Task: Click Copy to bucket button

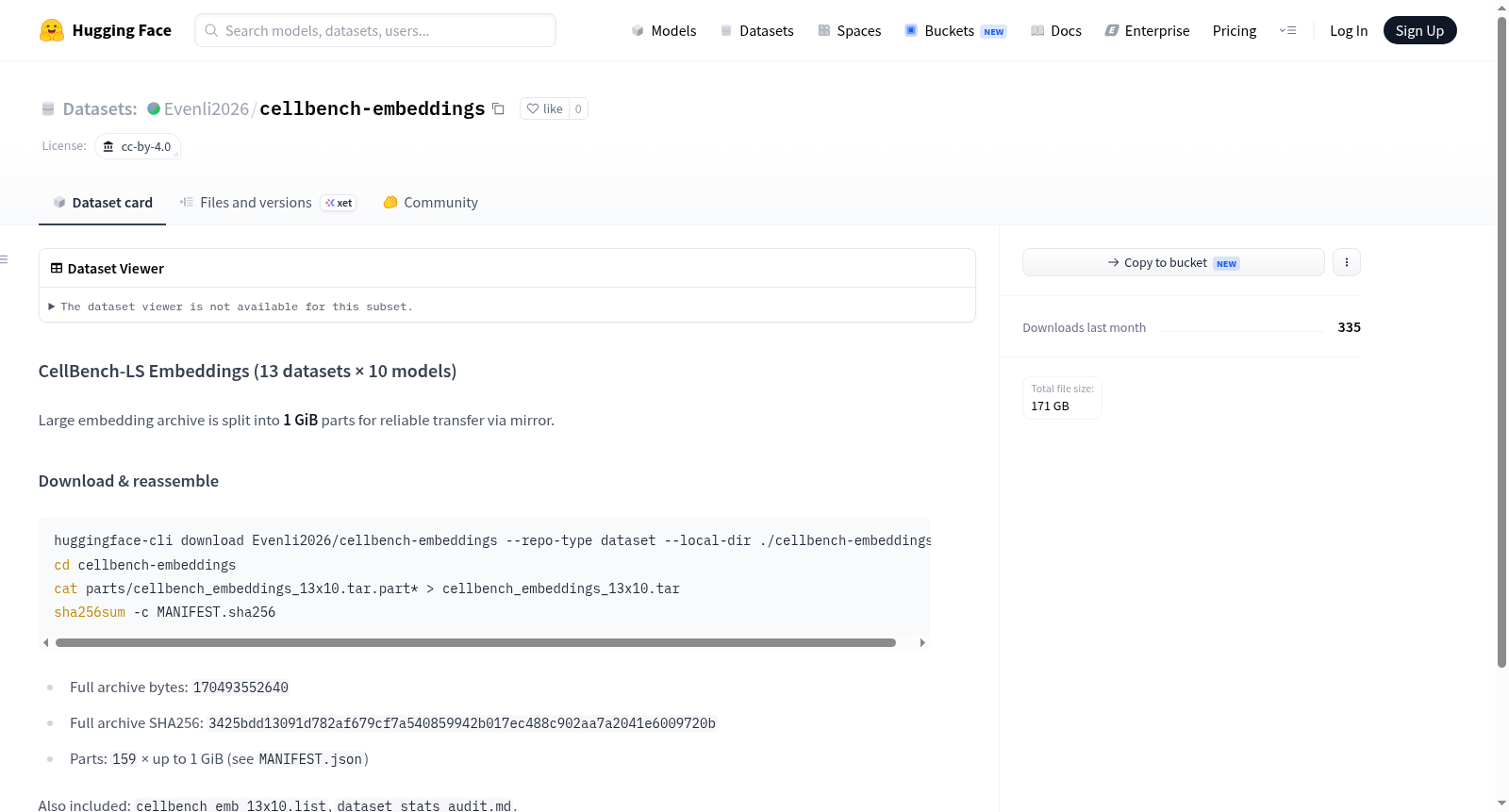Action: [1173, 262]
